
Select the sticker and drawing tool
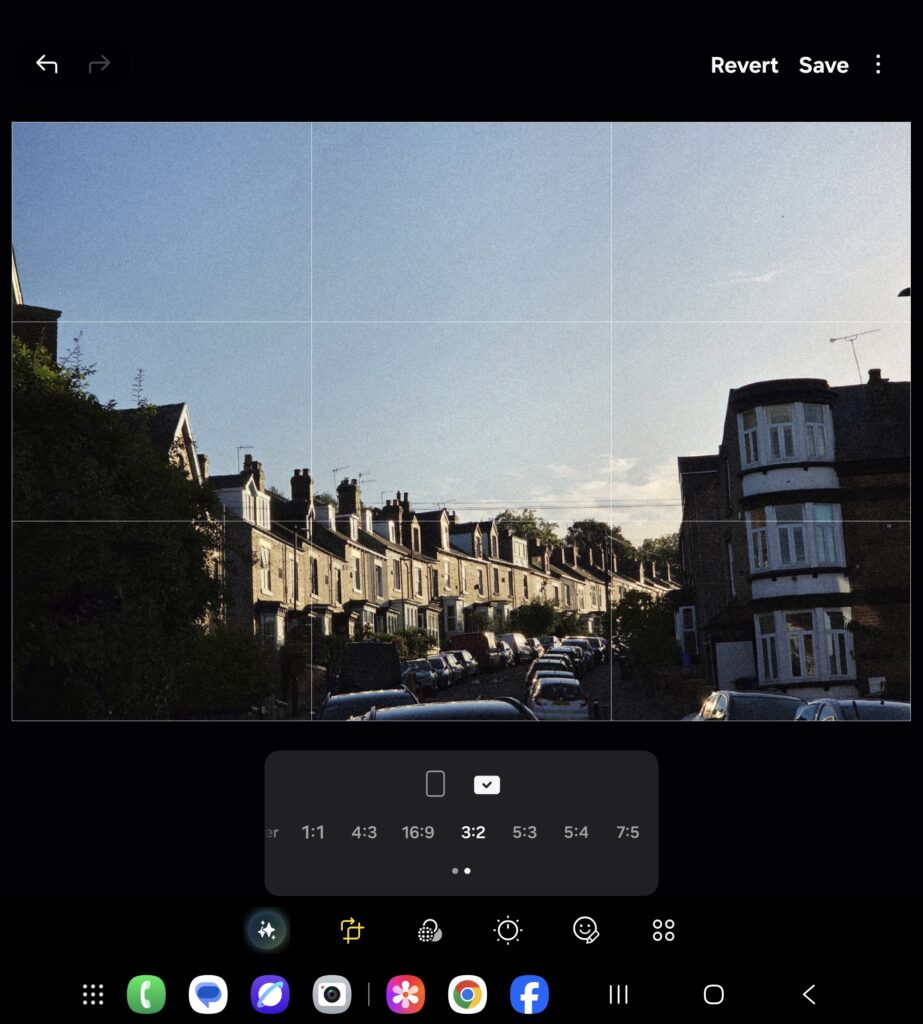pyautogui.click(x=587, y=929)
